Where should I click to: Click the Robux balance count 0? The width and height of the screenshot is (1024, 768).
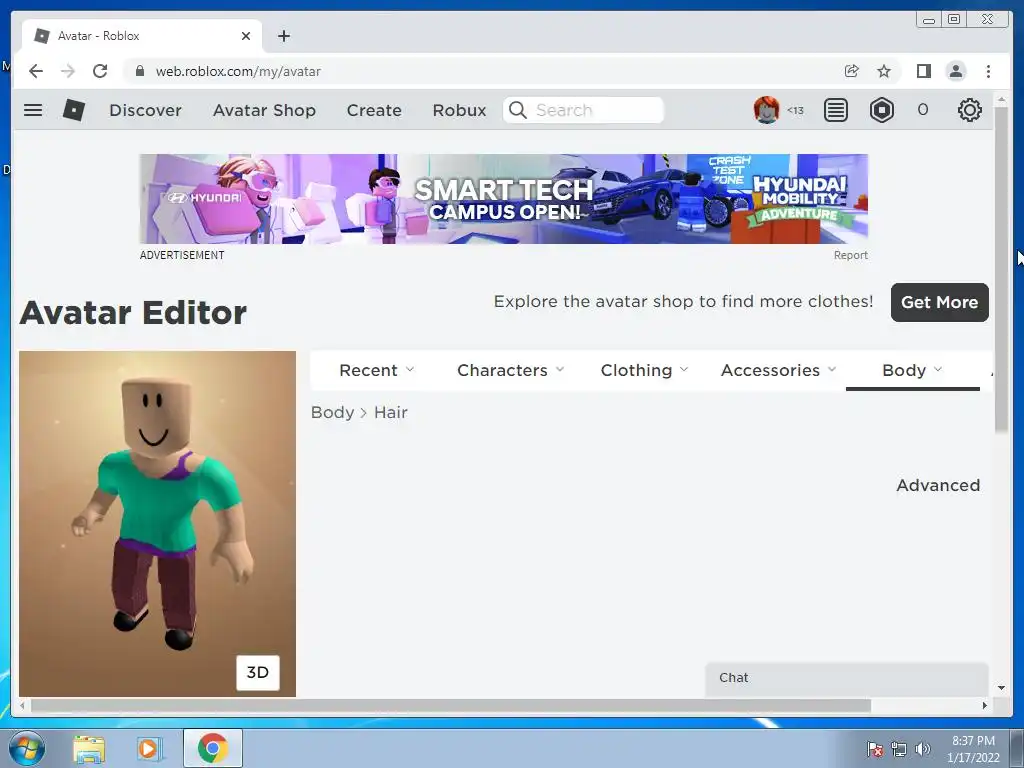click(922, 110)
